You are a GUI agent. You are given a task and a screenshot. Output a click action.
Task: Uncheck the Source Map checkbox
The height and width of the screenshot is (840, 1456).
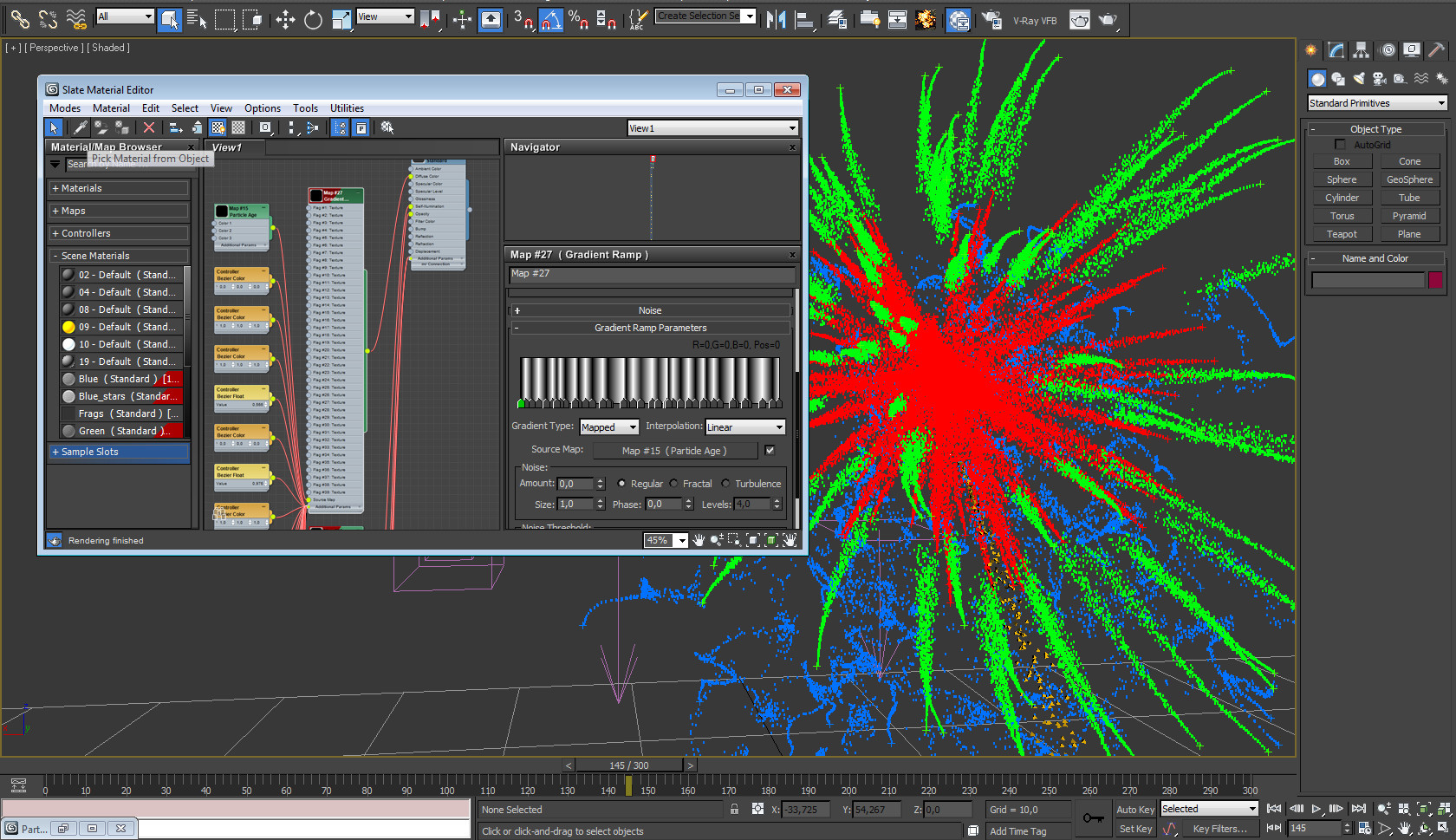770,450
